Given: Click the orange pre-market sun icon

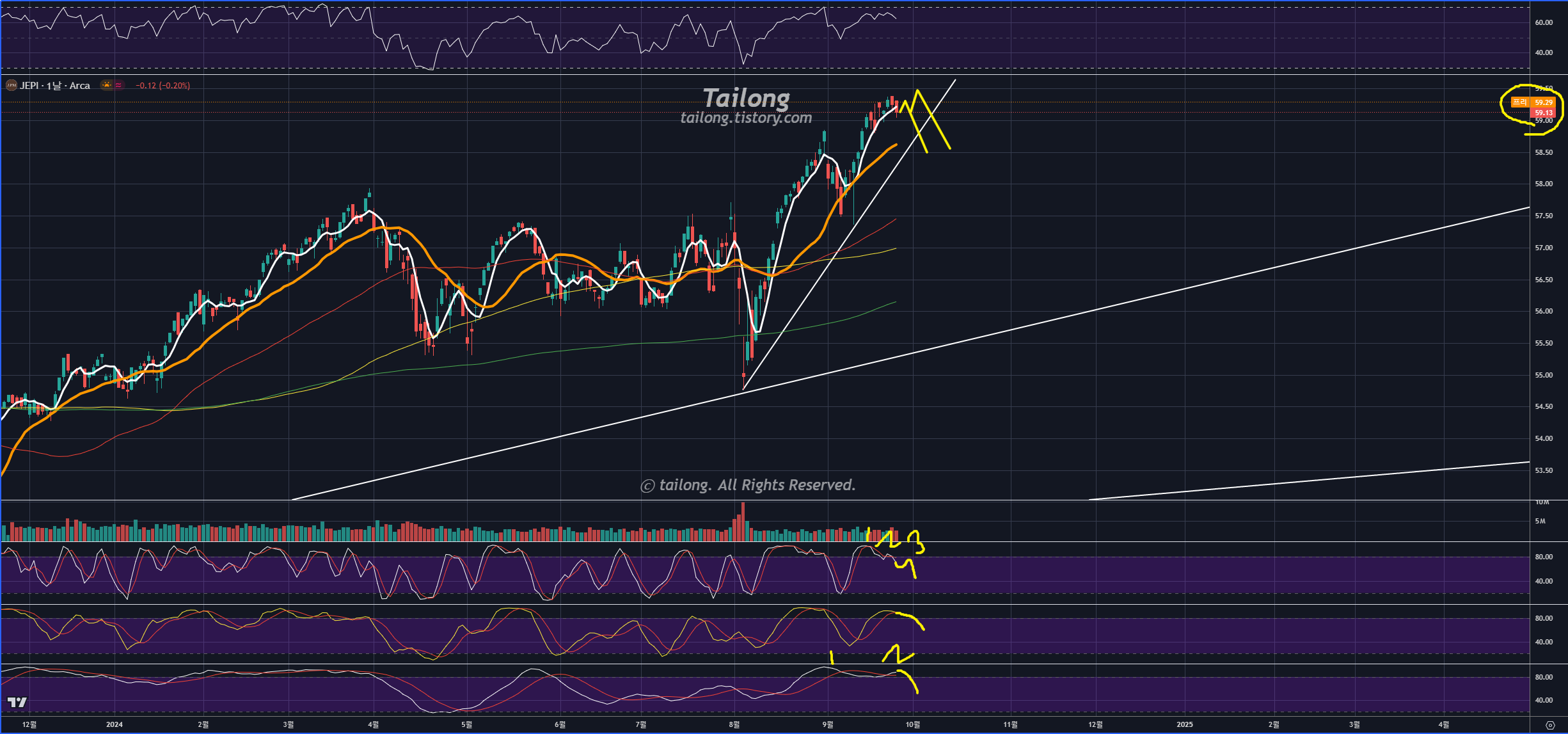Looking at the screenshot, I should [107, 86].
